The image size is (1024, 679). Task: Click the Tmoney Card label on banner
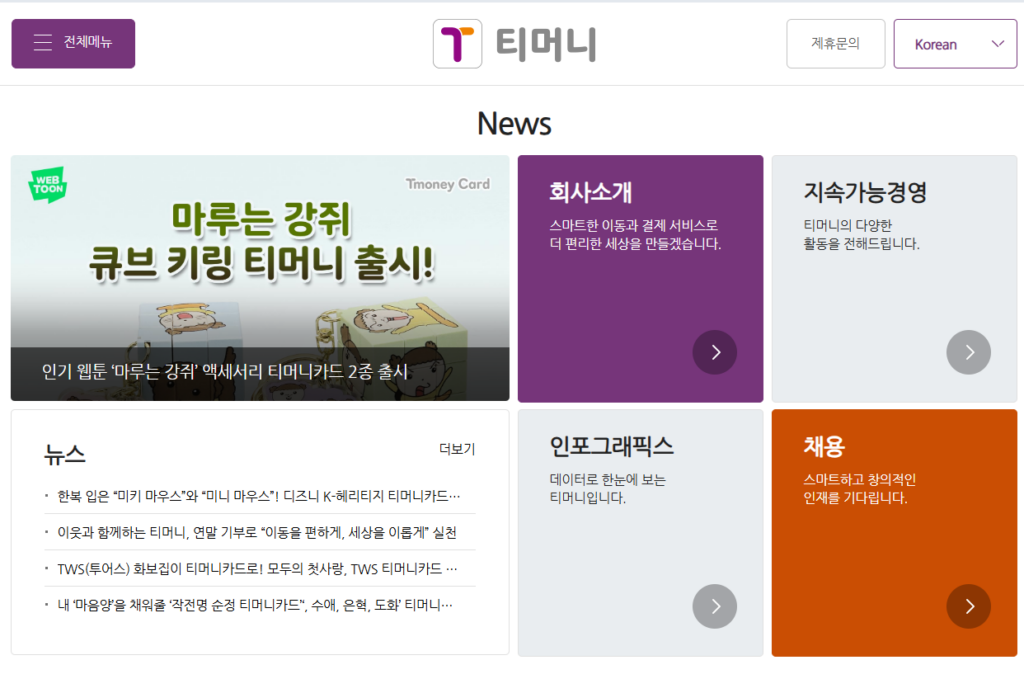(448, 184)
